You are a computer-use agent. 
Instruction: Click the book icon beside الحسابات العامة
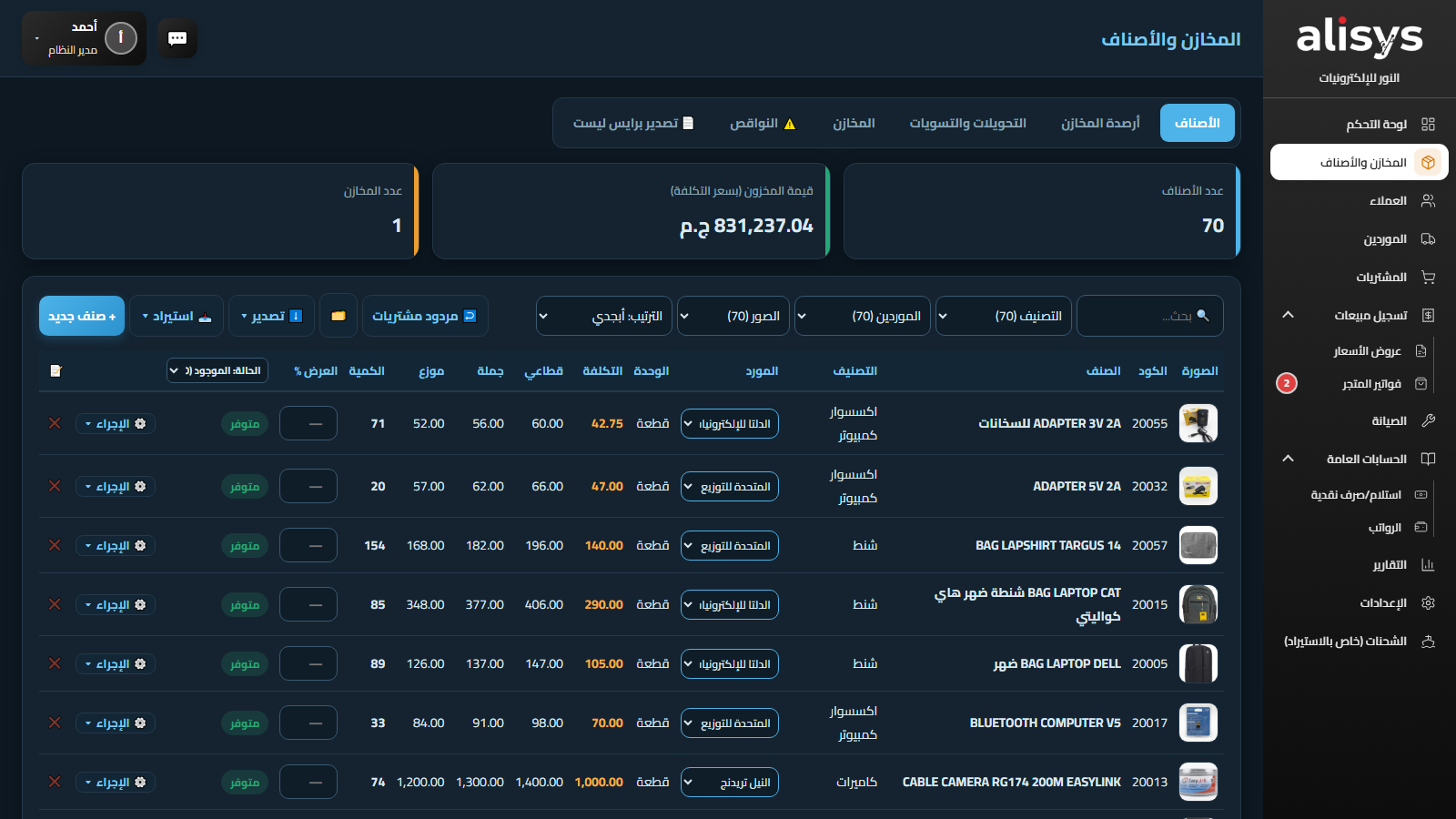click(1428, 459)
